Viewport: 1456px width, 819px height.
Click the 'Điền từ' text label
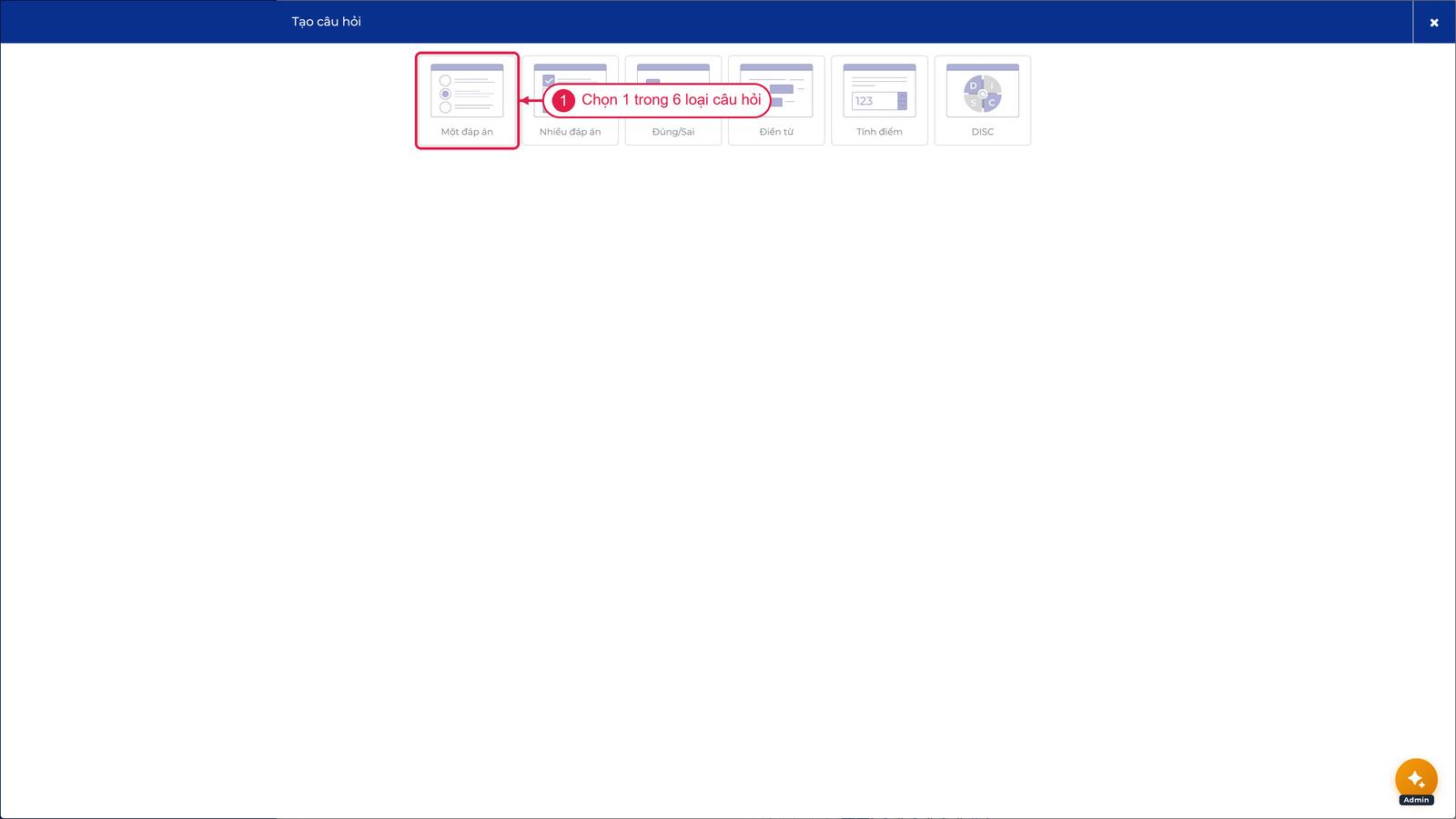[x=776, y=132]
